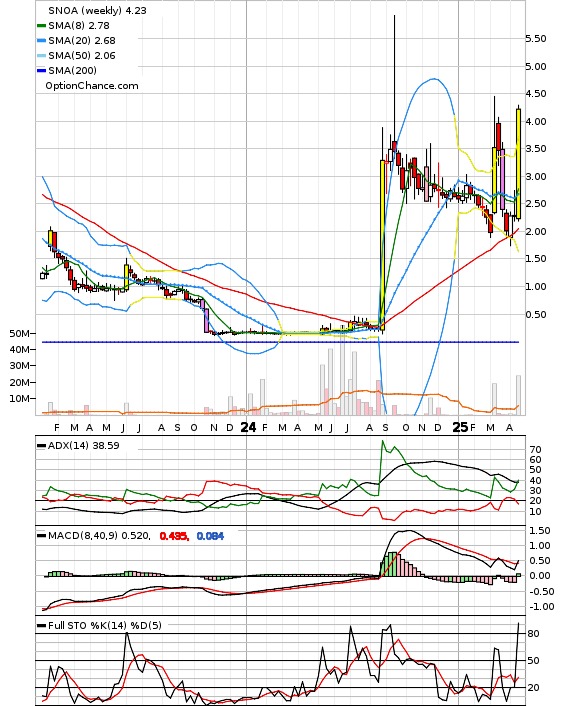Click the 5.50 price axis label

(536, 39)
